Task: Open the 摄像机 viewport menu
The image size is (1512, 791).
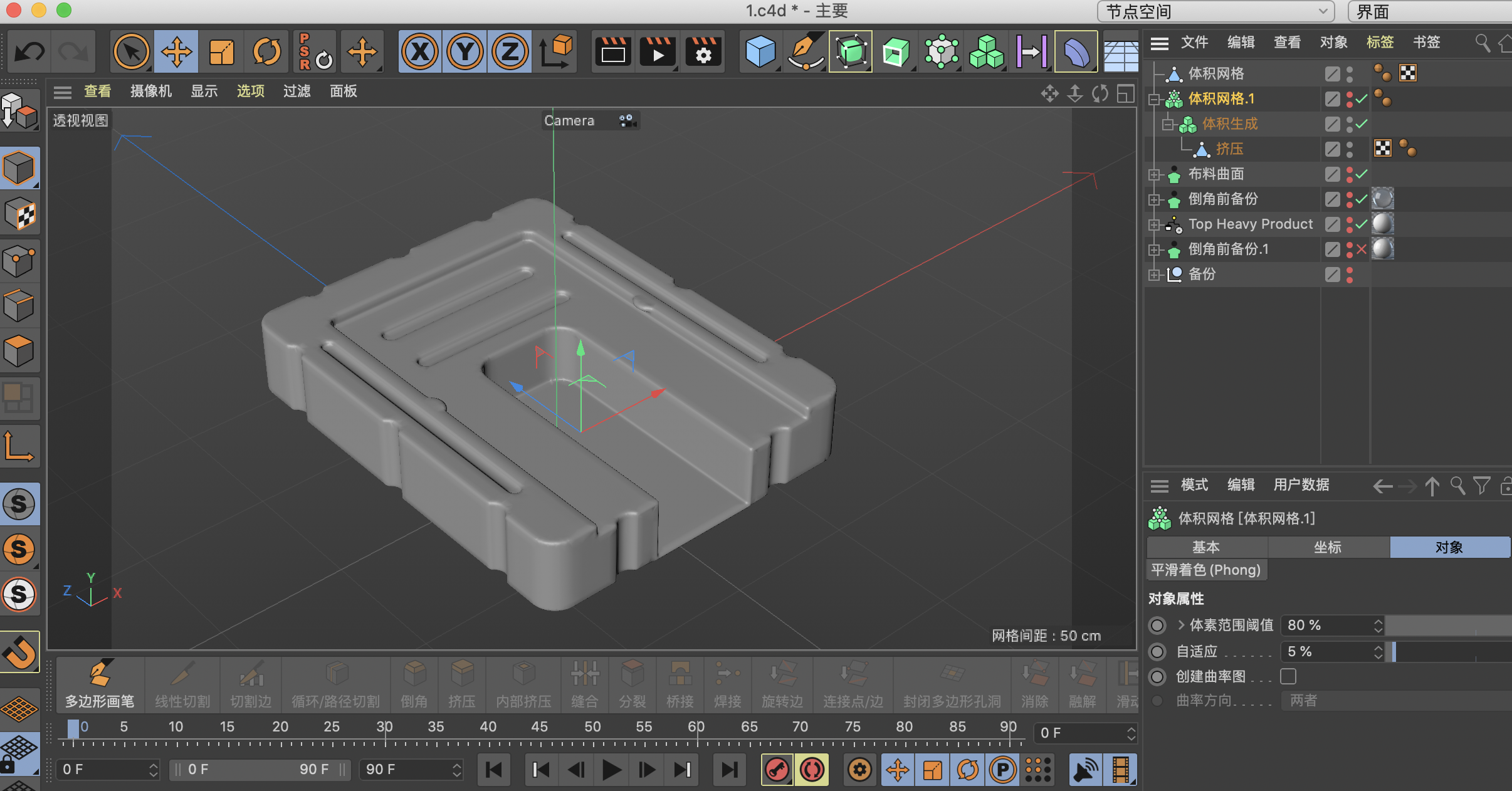Action: point(150,92)
